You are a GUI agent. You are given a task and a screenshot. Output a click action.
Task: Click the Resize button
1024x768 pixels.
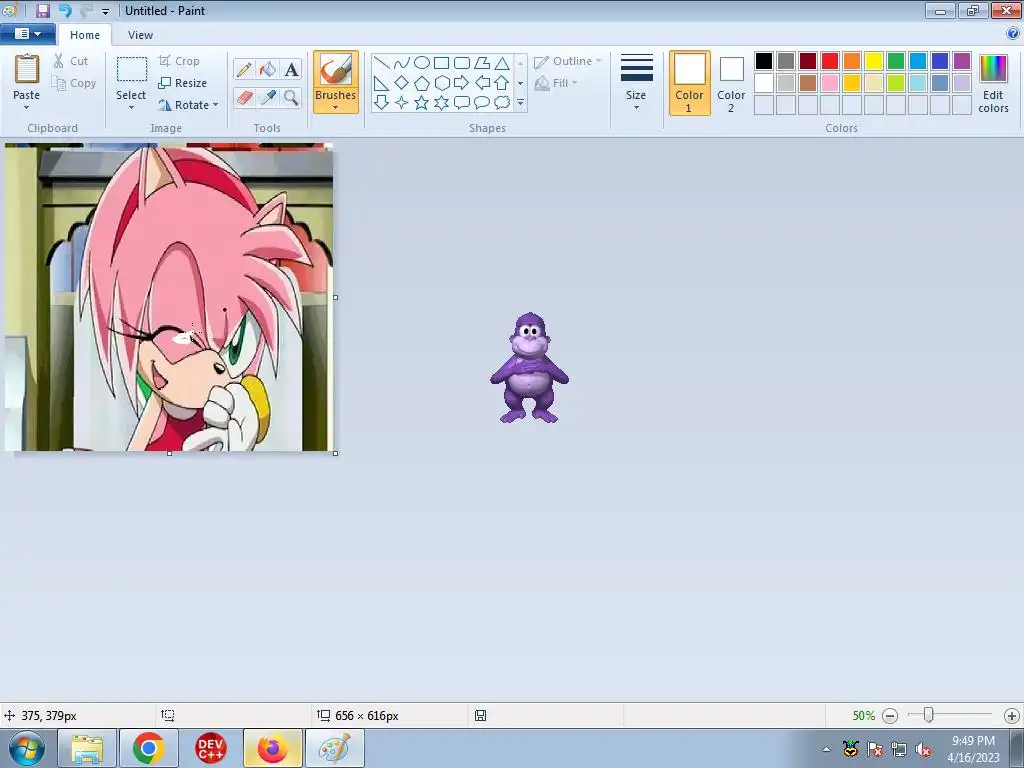[x=183, y=83]
